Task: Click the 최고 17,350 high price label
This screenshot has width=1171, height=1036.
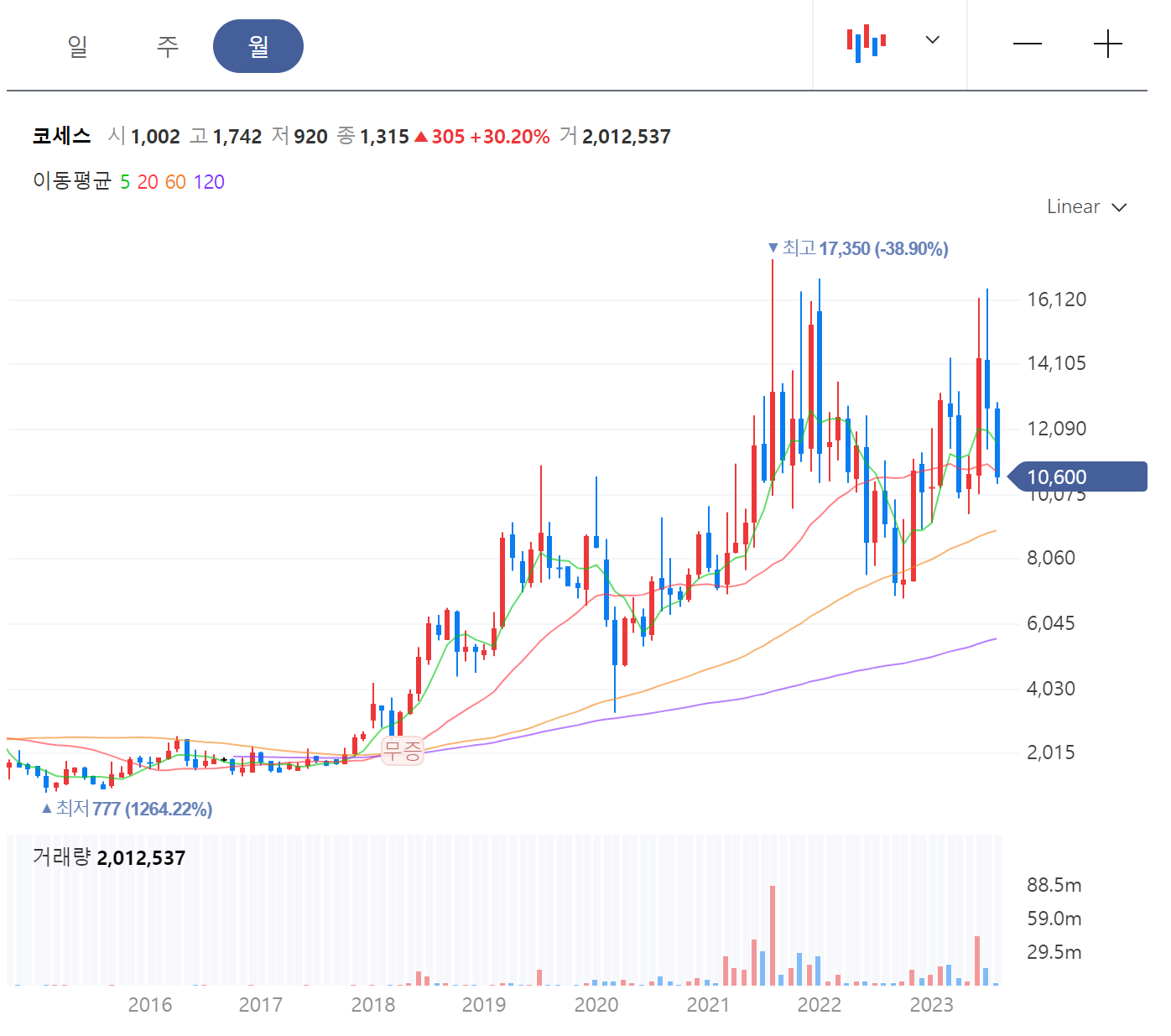Action: (858, 248)
